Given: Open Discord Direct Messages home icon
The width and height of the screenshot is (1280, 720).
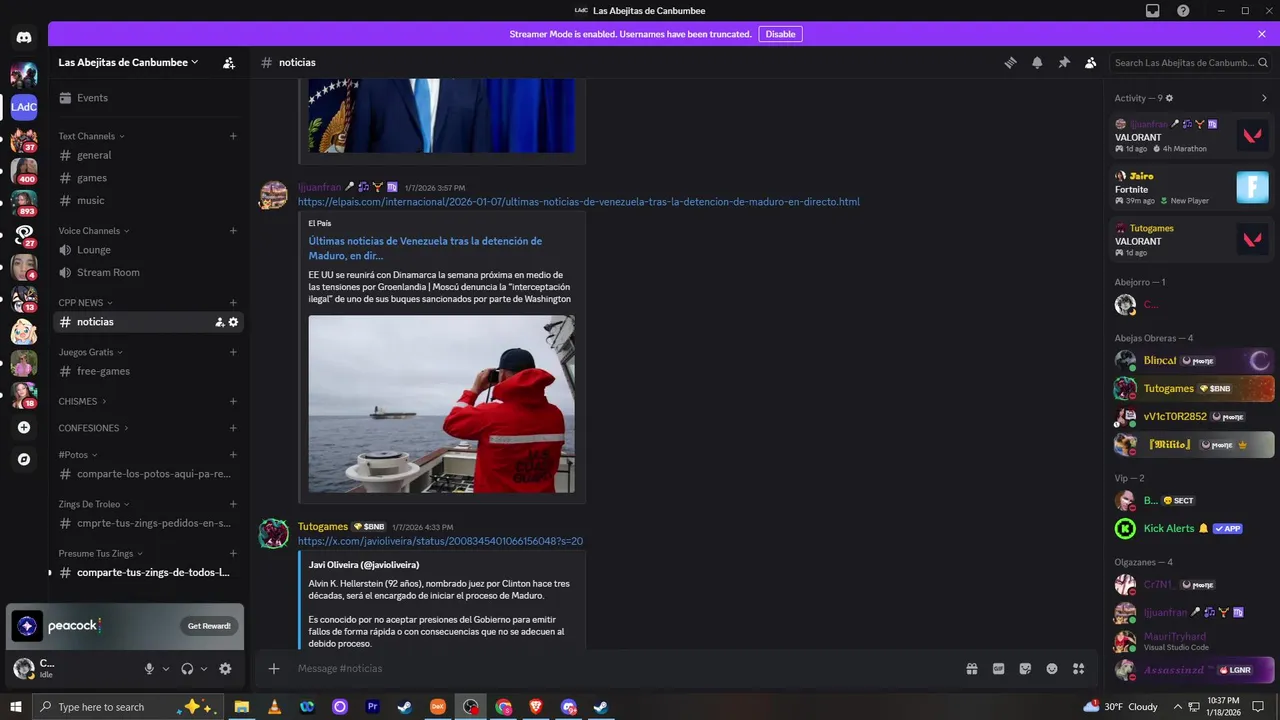Looking at the screenshot, I should [x=24, y=38].
